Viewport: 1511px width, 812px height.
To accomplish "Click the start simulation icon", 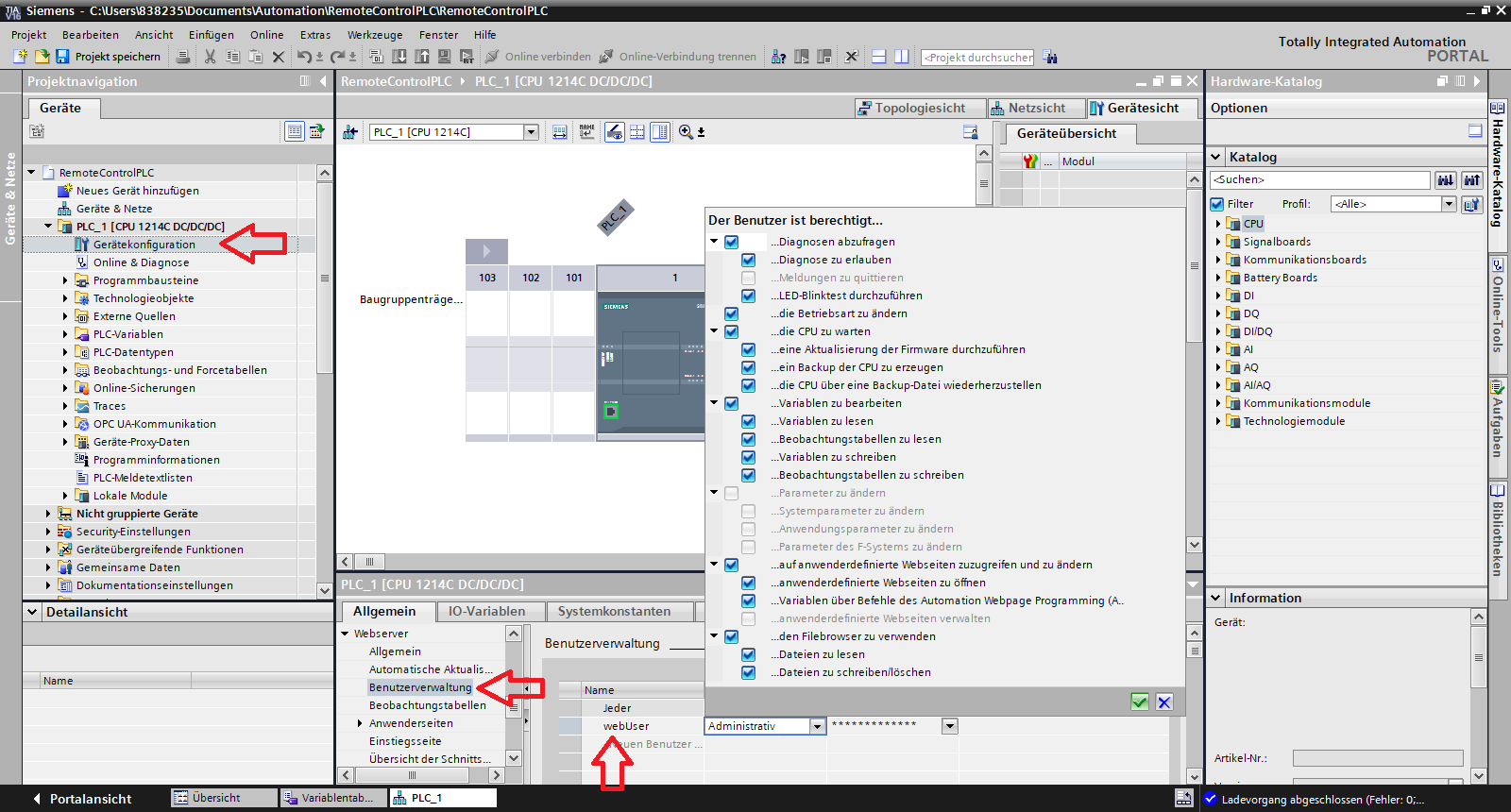I will pyautogui.click(x=444, y=57).
